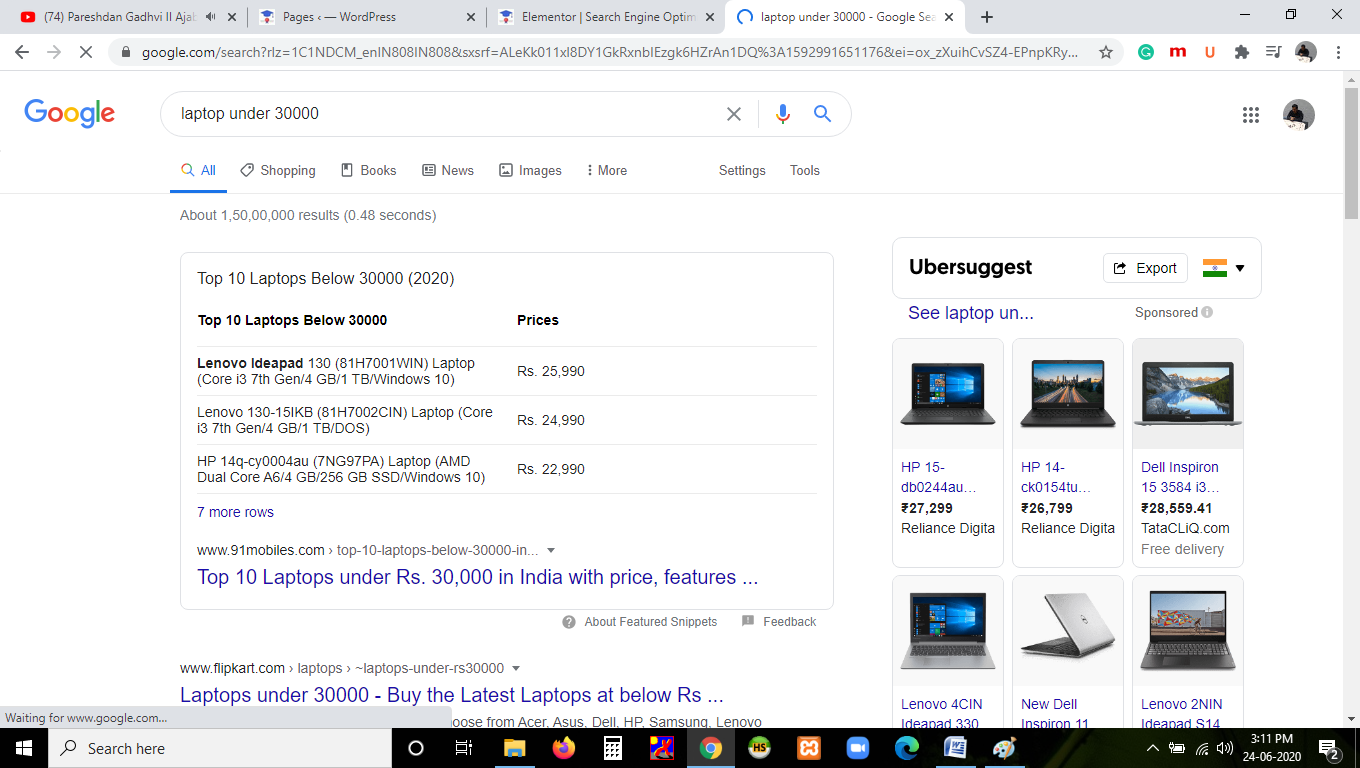The height and width of the screenshot is (768, 1360).
Task: Expand the More search filters menu
Action: pos(607,170)
